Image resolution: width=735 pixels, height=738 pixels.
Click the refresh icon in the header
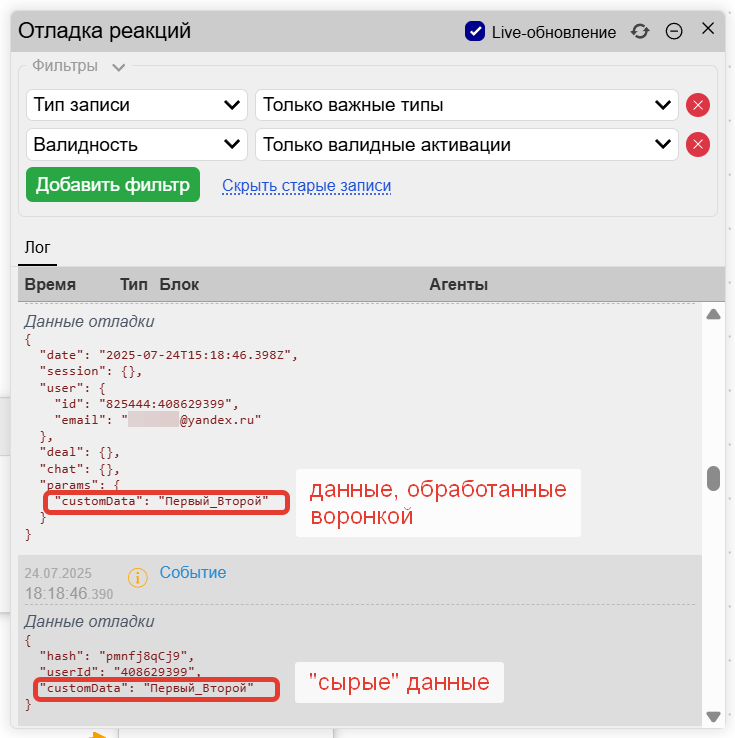[x=640, y=31]
